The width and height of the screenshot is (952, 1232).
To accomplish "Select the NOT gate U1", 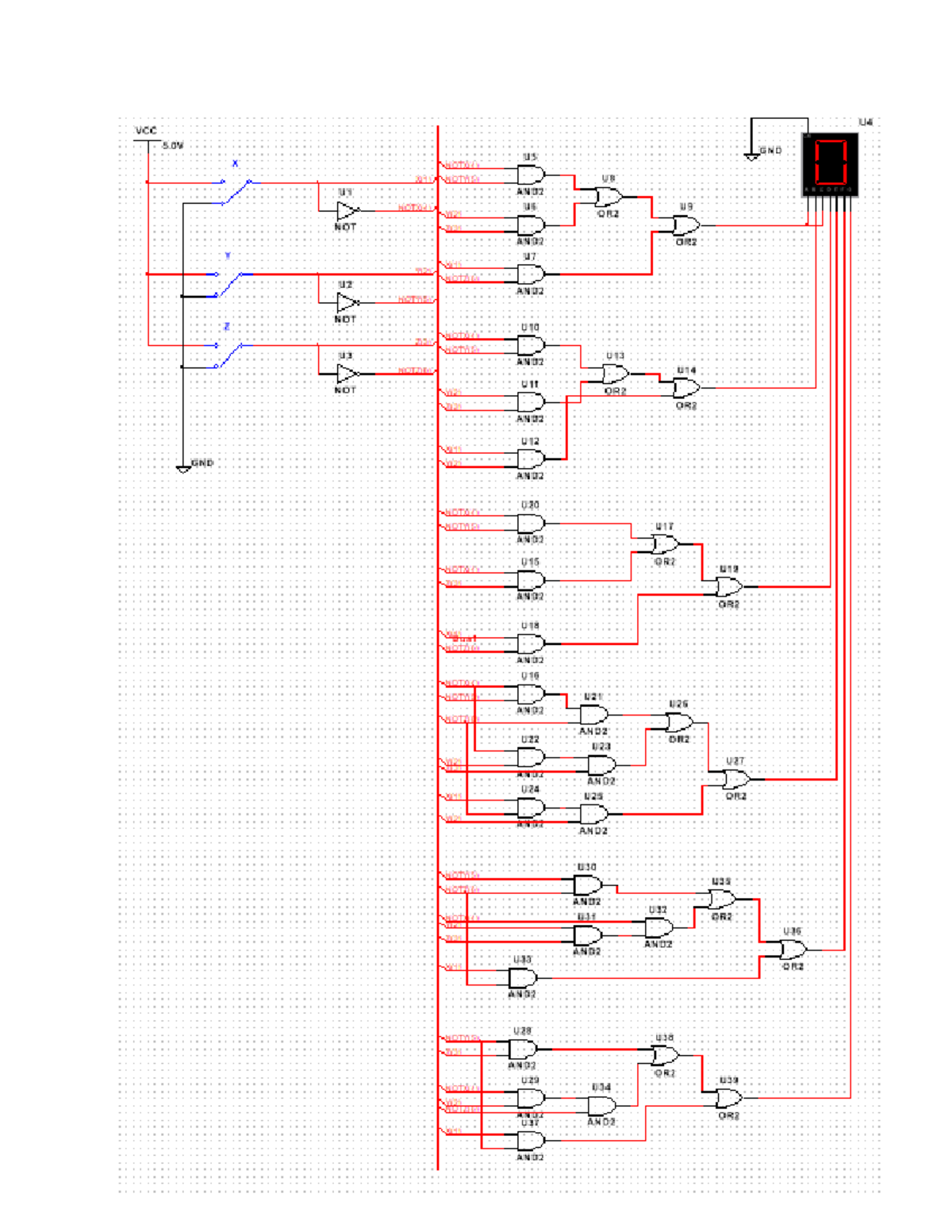I will pos(347,210).
